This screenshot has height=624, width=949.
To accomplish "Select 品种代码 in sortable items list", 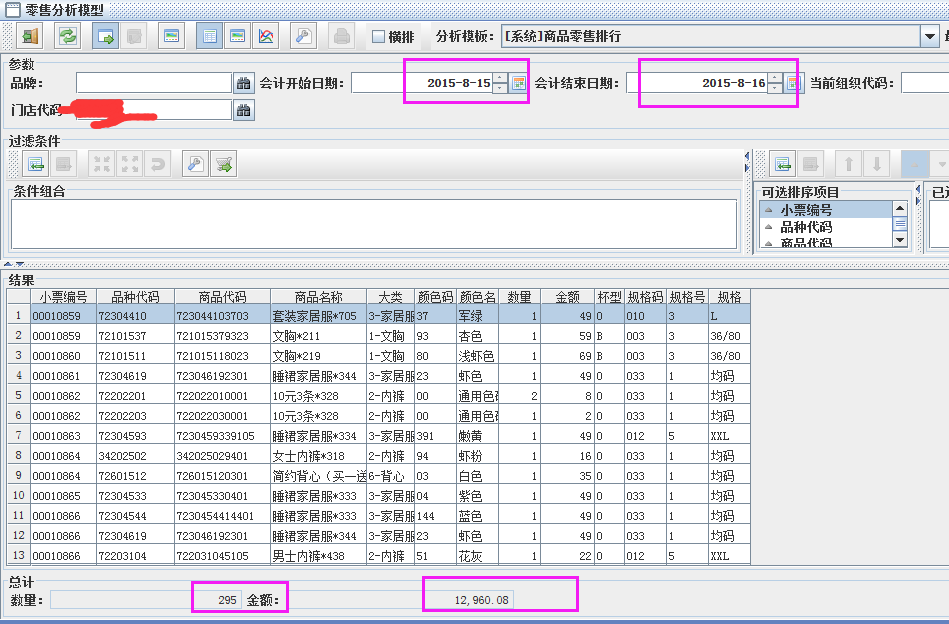I will point(806,227).
